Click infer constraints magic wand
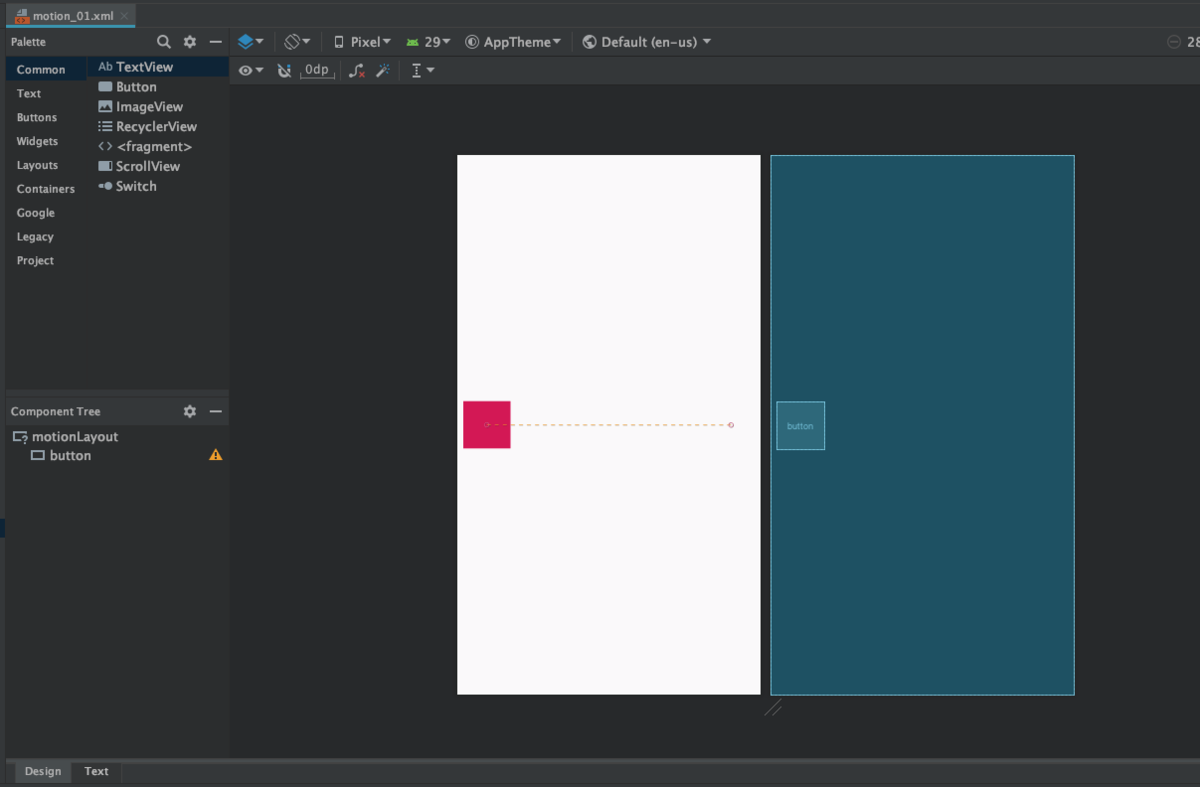 382,70
